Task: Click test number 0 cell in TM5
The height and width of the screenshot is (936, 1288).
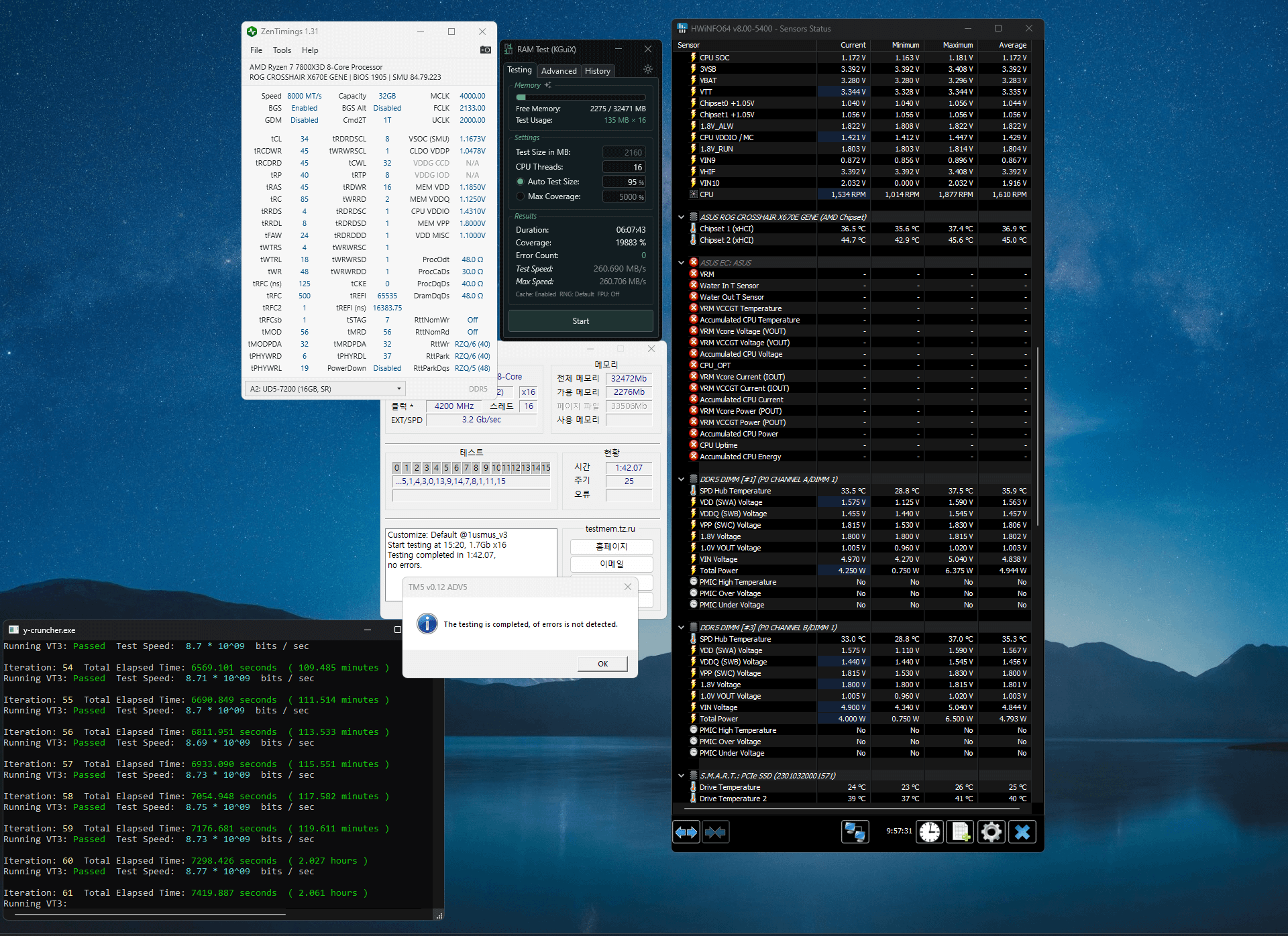Action: coord(396,467)
